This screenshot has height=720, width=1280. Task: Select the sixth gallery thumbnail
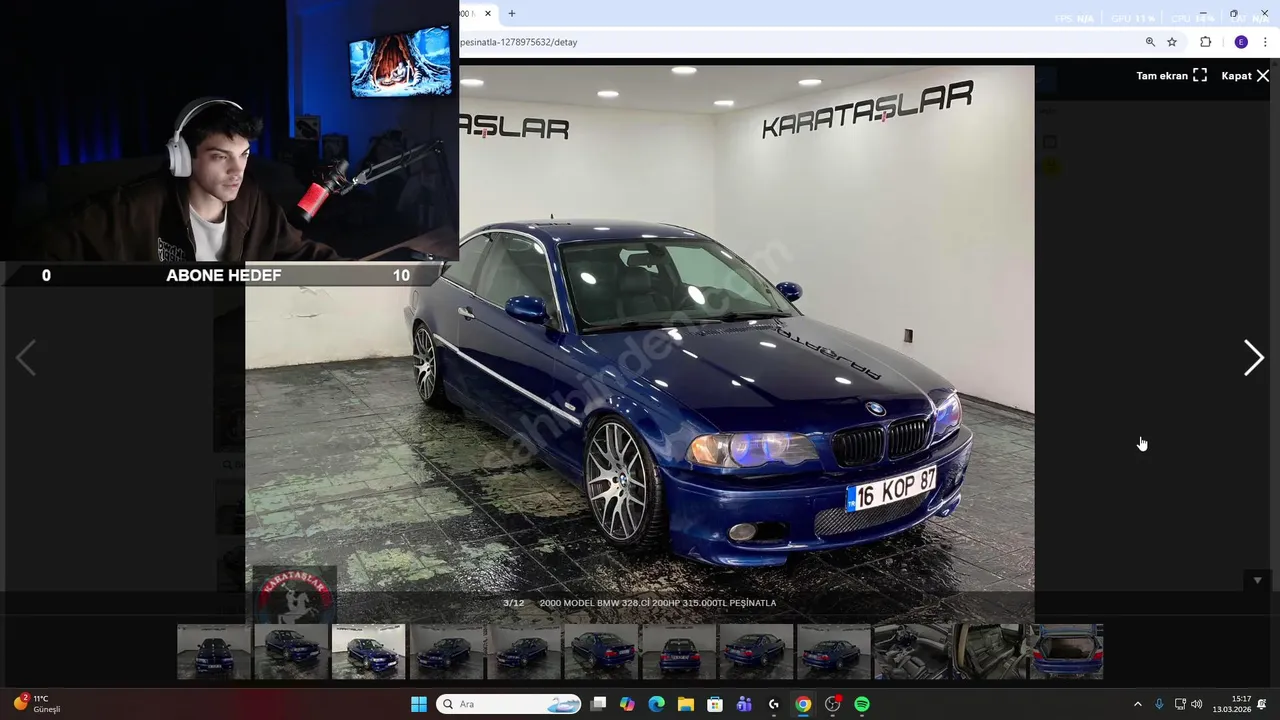click(x=601, y=652)
